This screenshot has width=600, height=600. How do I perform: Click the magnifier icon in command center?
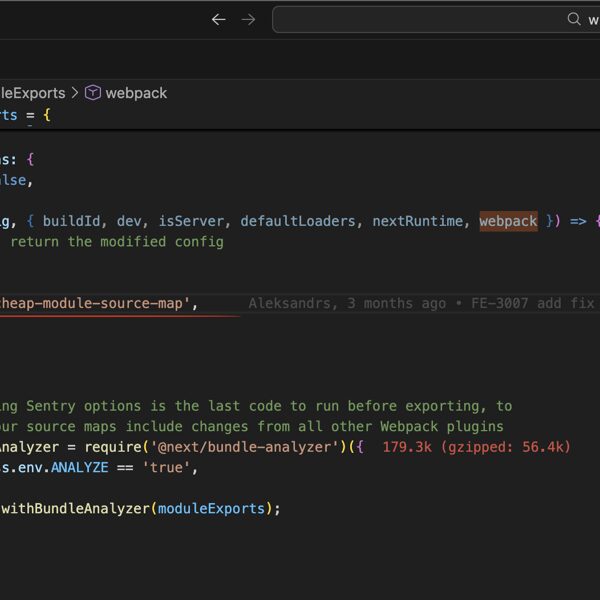[574, 19]
